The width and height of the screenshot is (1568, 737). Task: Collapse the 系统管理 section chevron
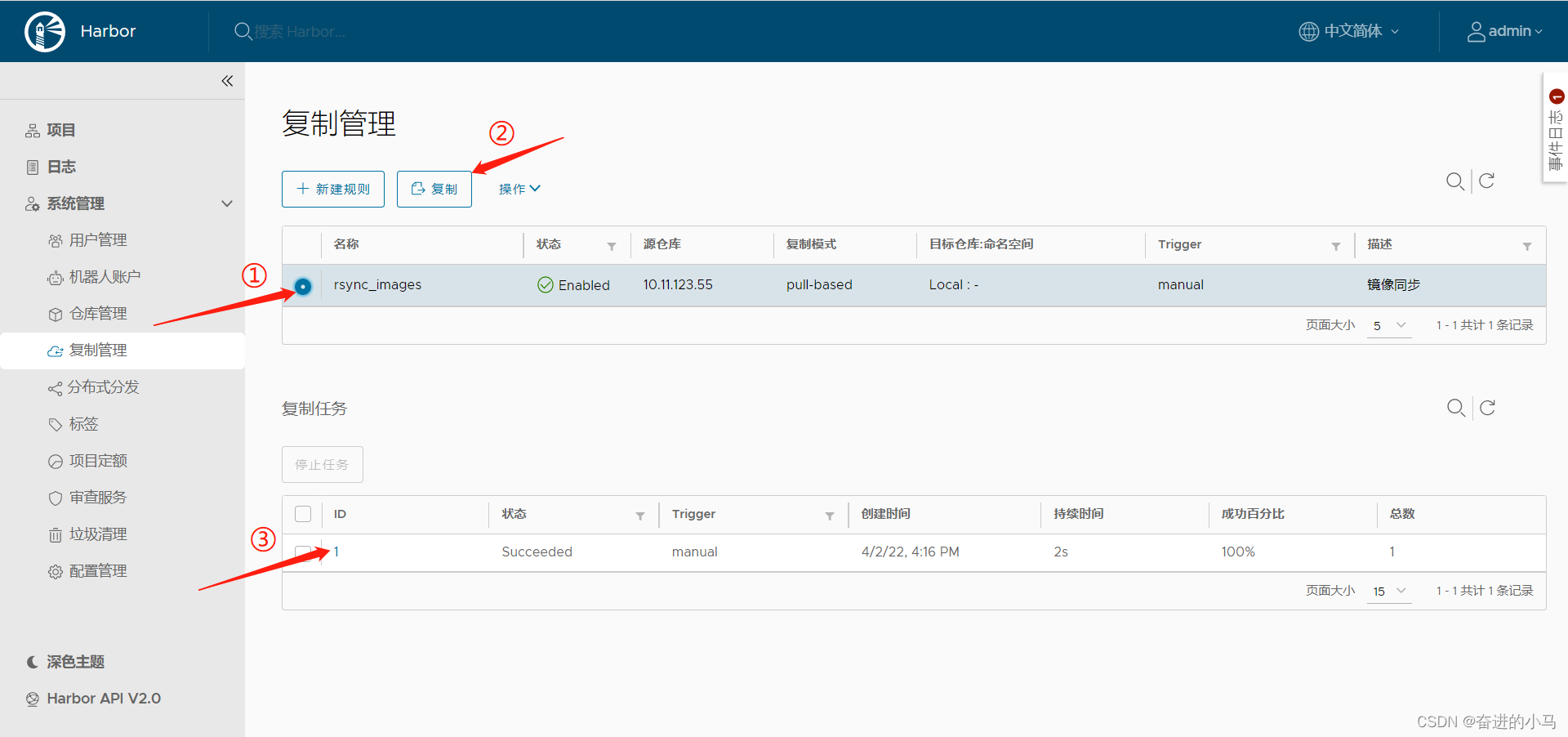pos(227,203)
